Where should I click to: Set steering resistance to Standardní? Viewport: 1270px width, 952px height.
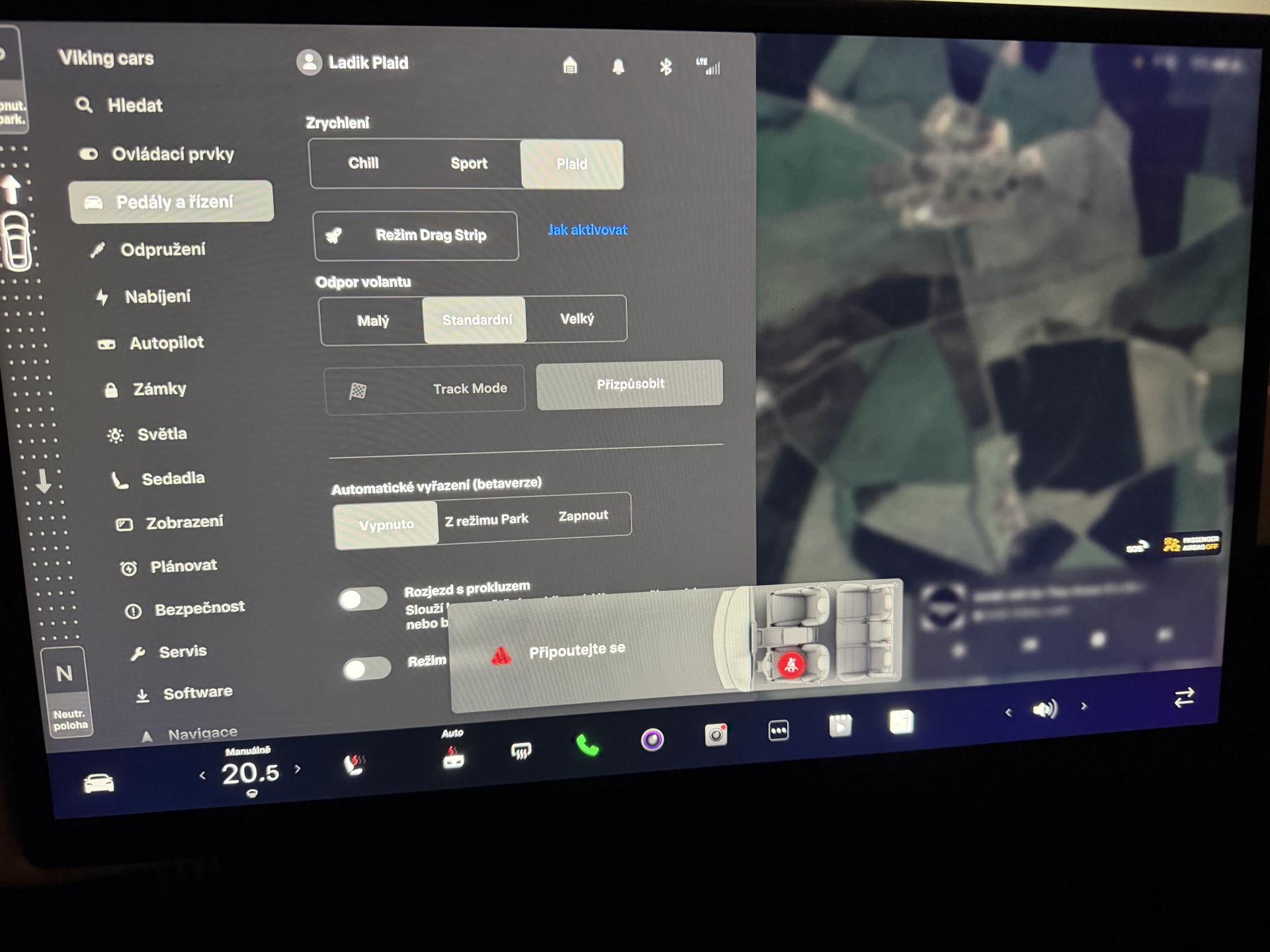click(476, 320)
